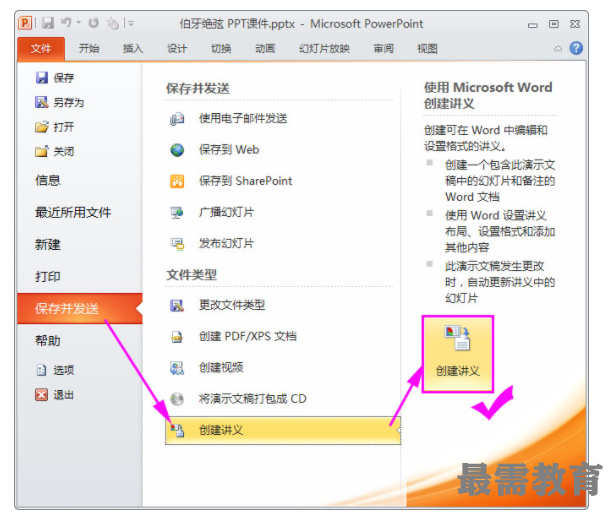Click 另存为 text in the sidebar

point(69,103)
